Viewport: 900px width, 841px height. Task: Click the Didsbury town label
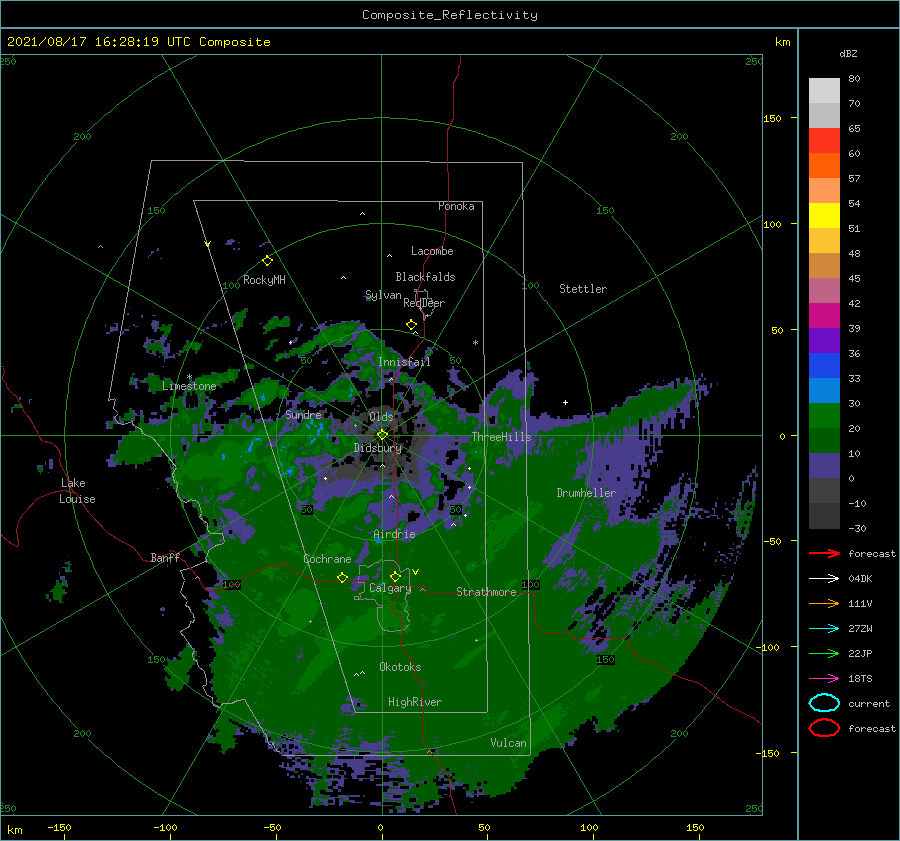tap(377, 448)
